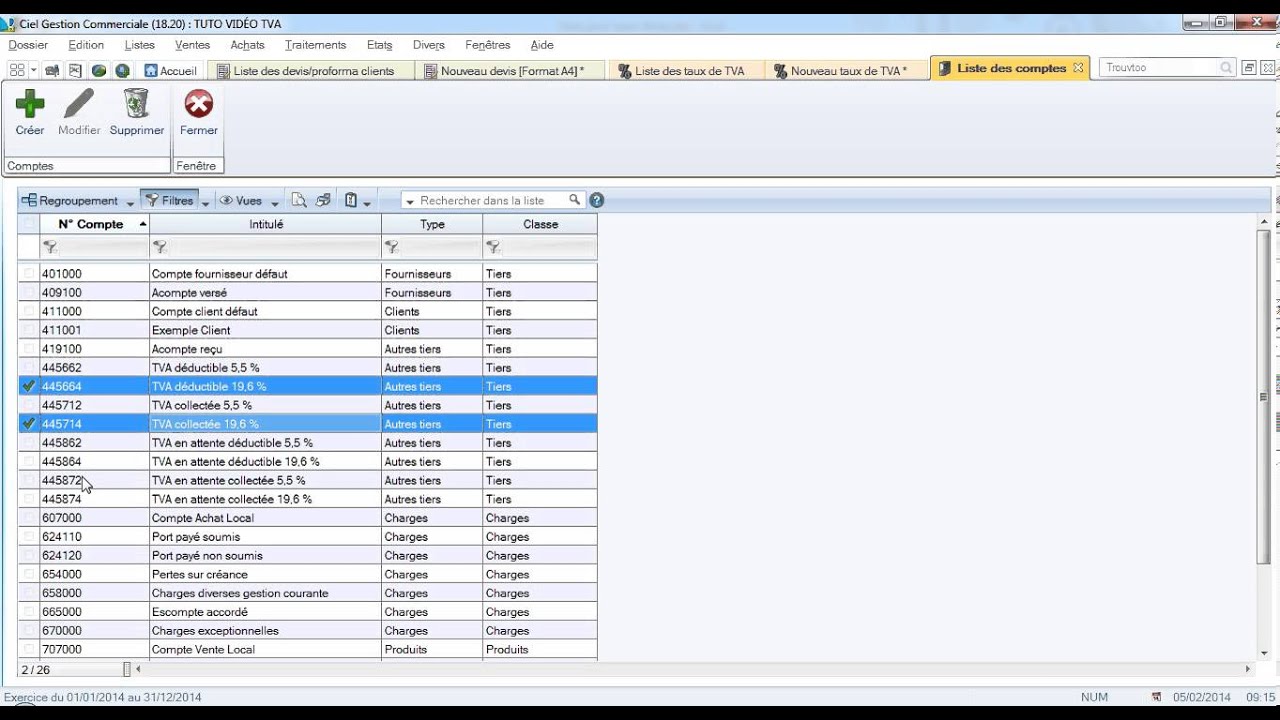The width and height of the screenshot is (1280, 720).
Task: Open the search field options arrow
Action: 410,201
